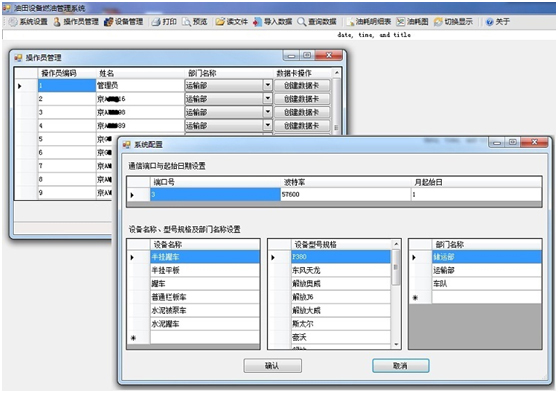558x393 pixels.
Task: Select P380 in the 设备型号规格 list
Action: pyautogui.click(x=341, y=257)
